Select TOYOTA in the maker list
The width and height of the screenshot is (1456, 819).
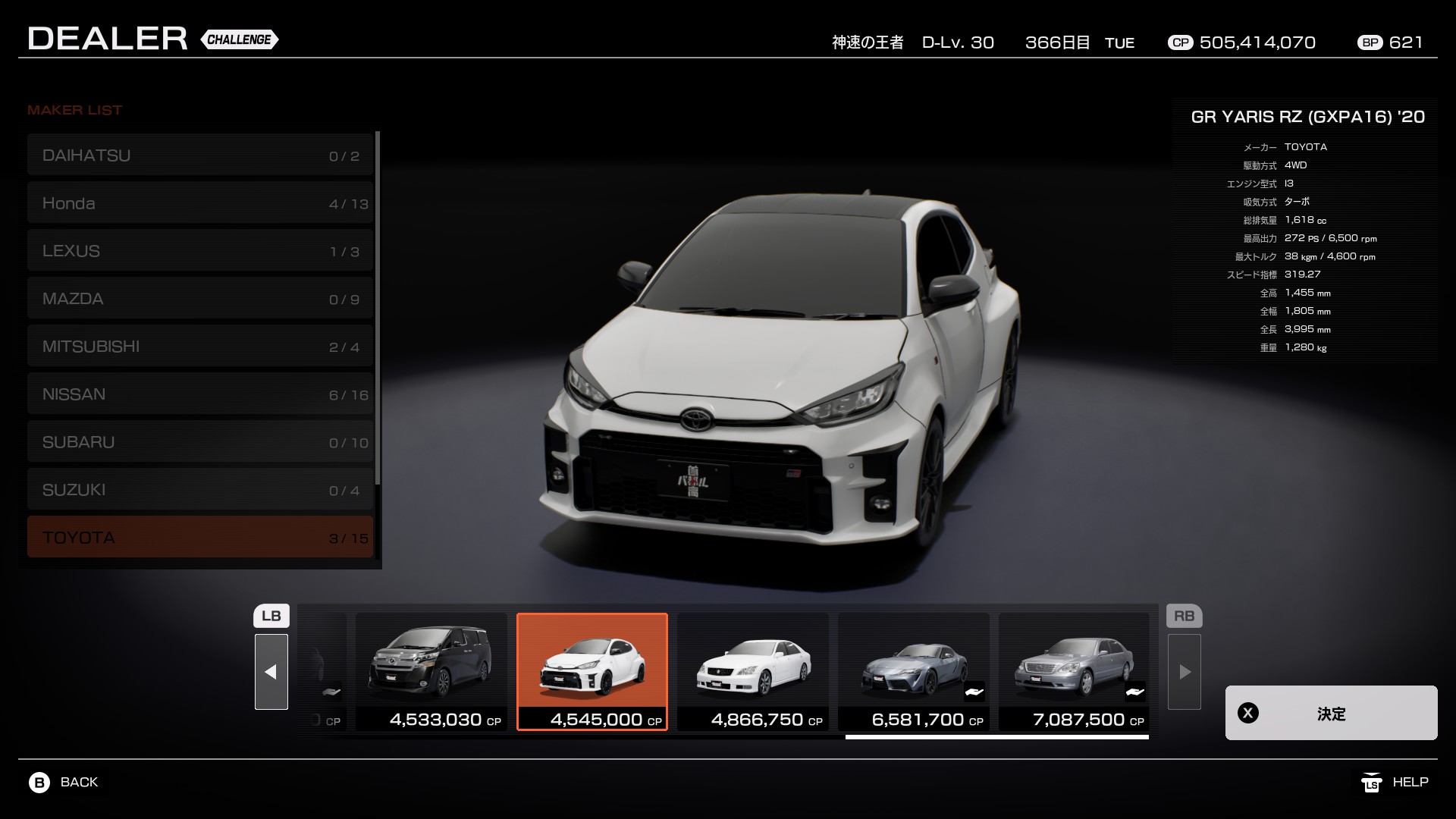coord(200,537)
